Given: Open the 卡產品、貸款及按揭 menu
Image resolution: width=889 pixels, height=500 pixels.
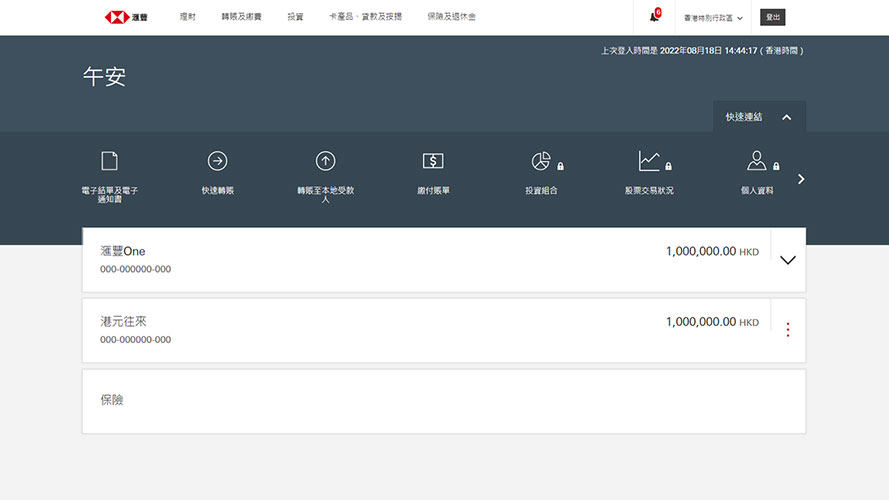Looking at the screenshot, I should tap(366, 17).
